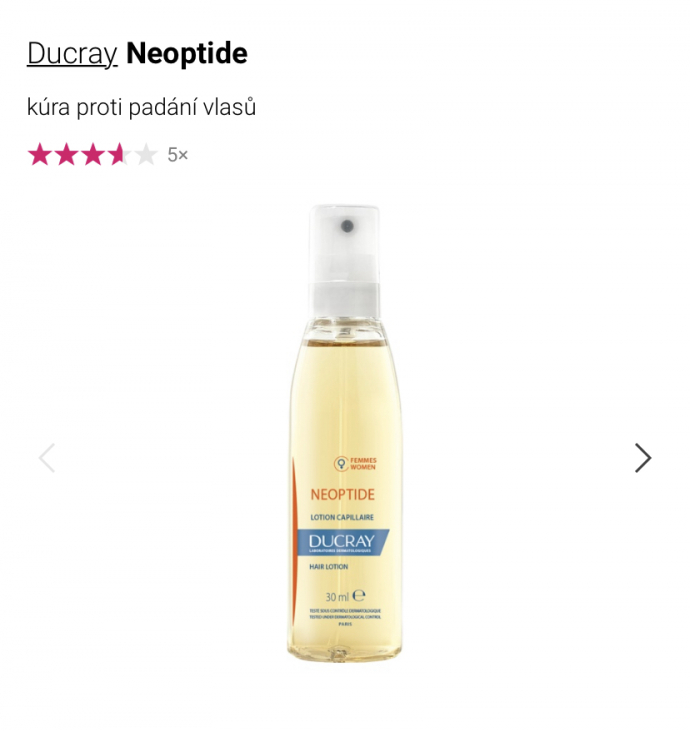Click the first pink rating star

[x=40, y=154]
